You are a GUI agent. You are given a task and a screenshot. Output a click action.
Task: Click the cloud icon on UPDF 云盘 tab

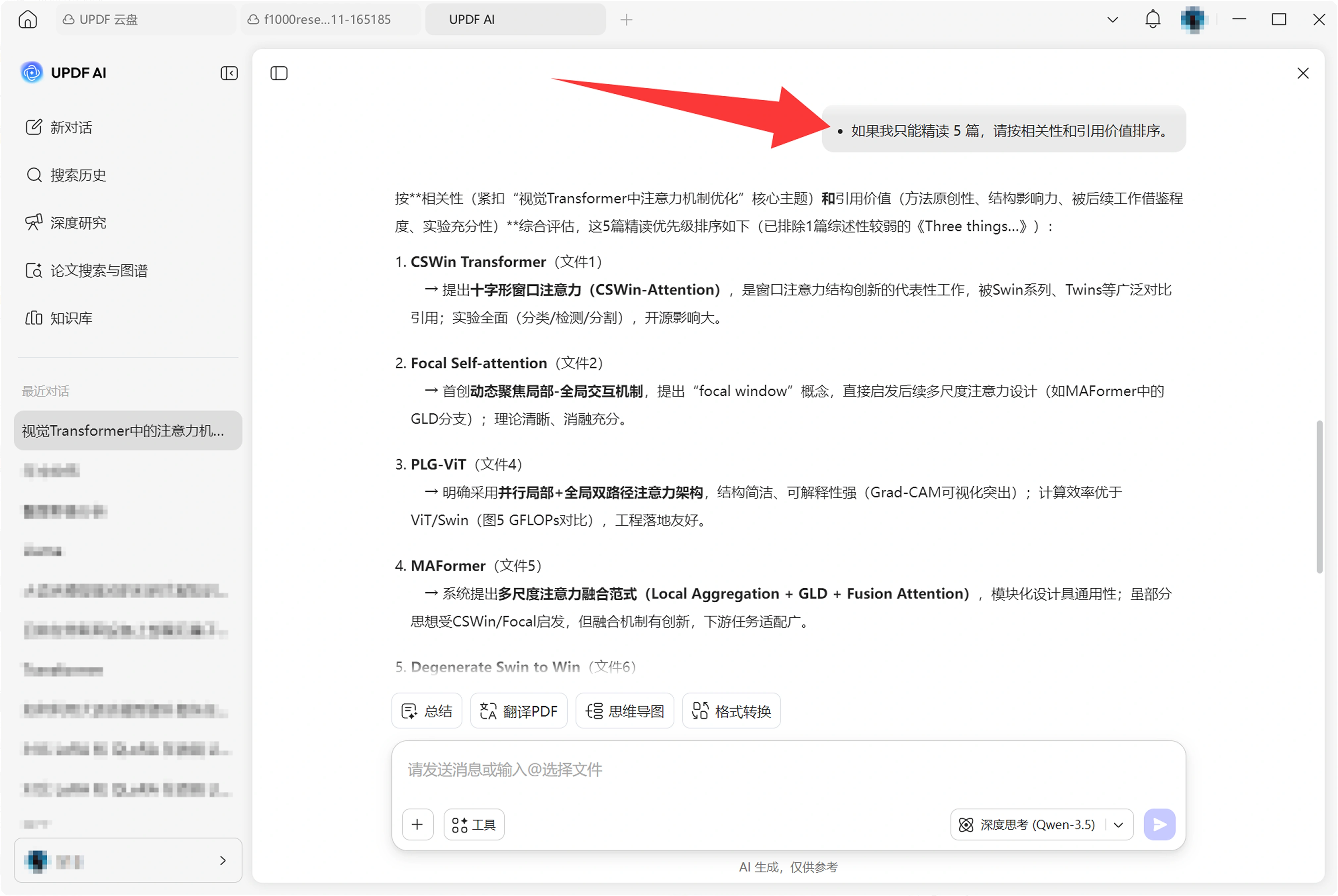(68, 20)
